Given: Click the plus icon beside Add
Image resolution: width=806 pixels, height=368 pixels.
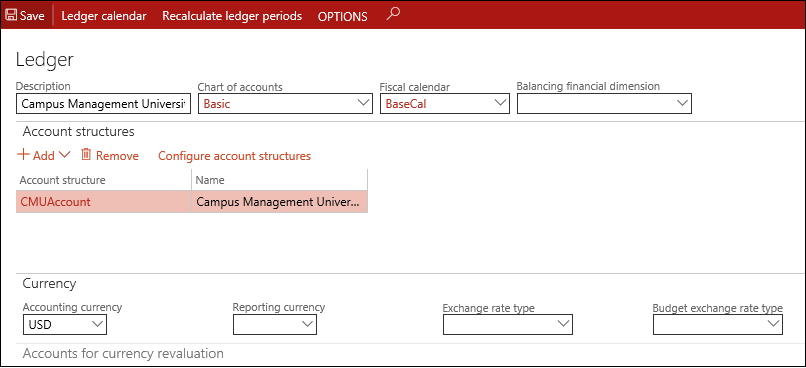Looking at the screenshot, I should [24, 155].
